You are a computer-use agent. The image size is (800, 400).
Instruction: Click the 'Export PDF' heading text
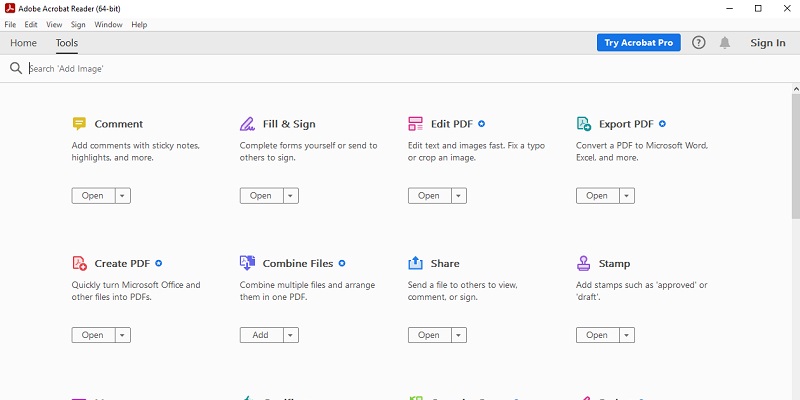pos(627,124)
